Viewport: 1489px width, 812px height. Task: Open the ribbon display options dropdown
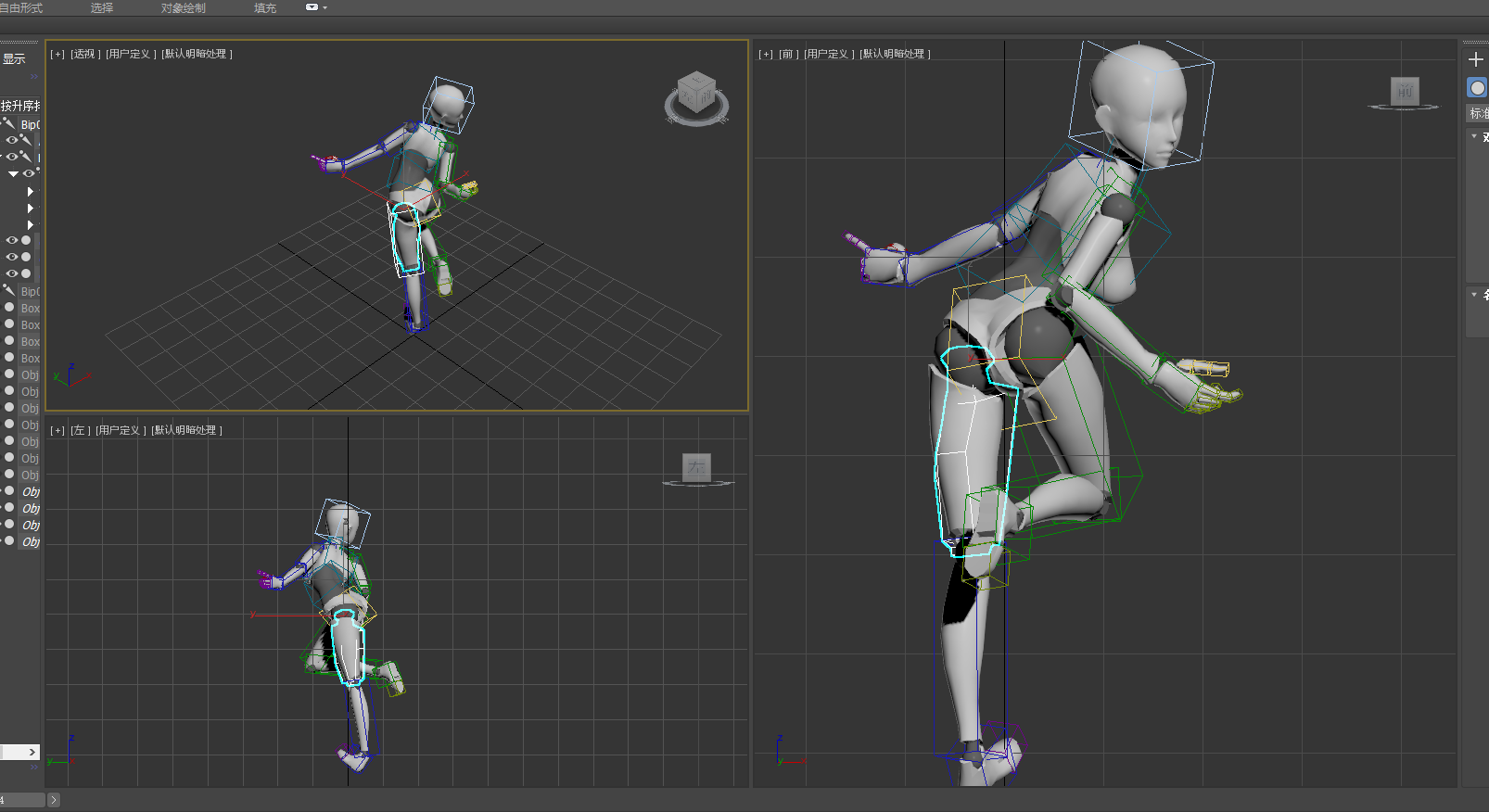pyautogui.click(x=316, y=7)
